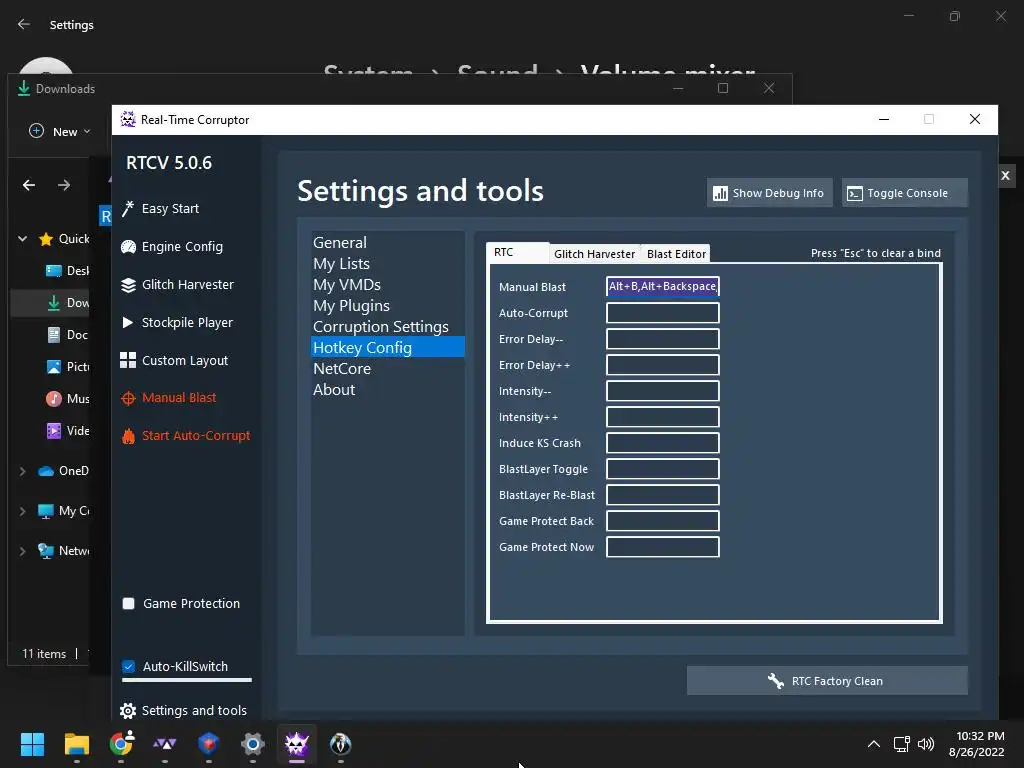
Task: Show hidden system tray icons chevron
Action: [874, 744]
